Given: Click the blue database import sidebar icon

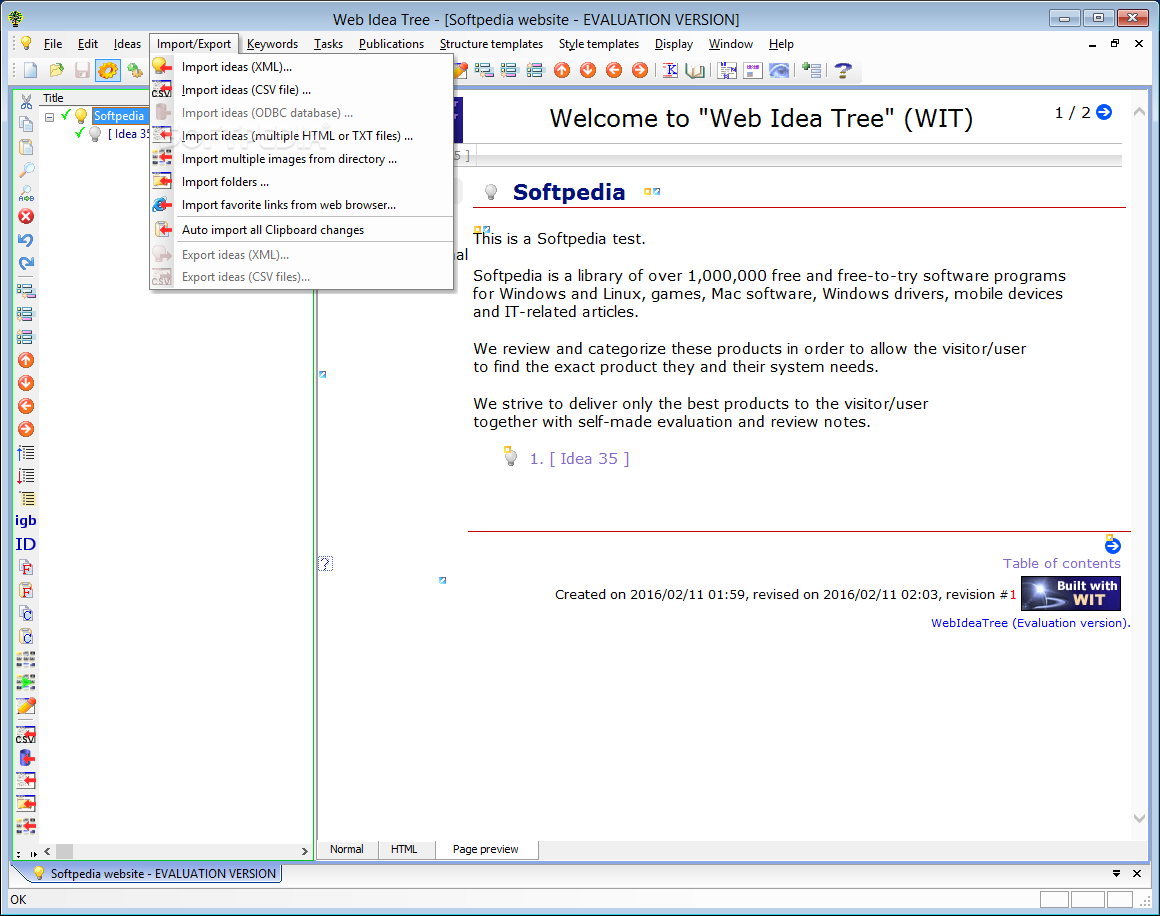Looking at the screenshot, I should click(x=26, y=758).
